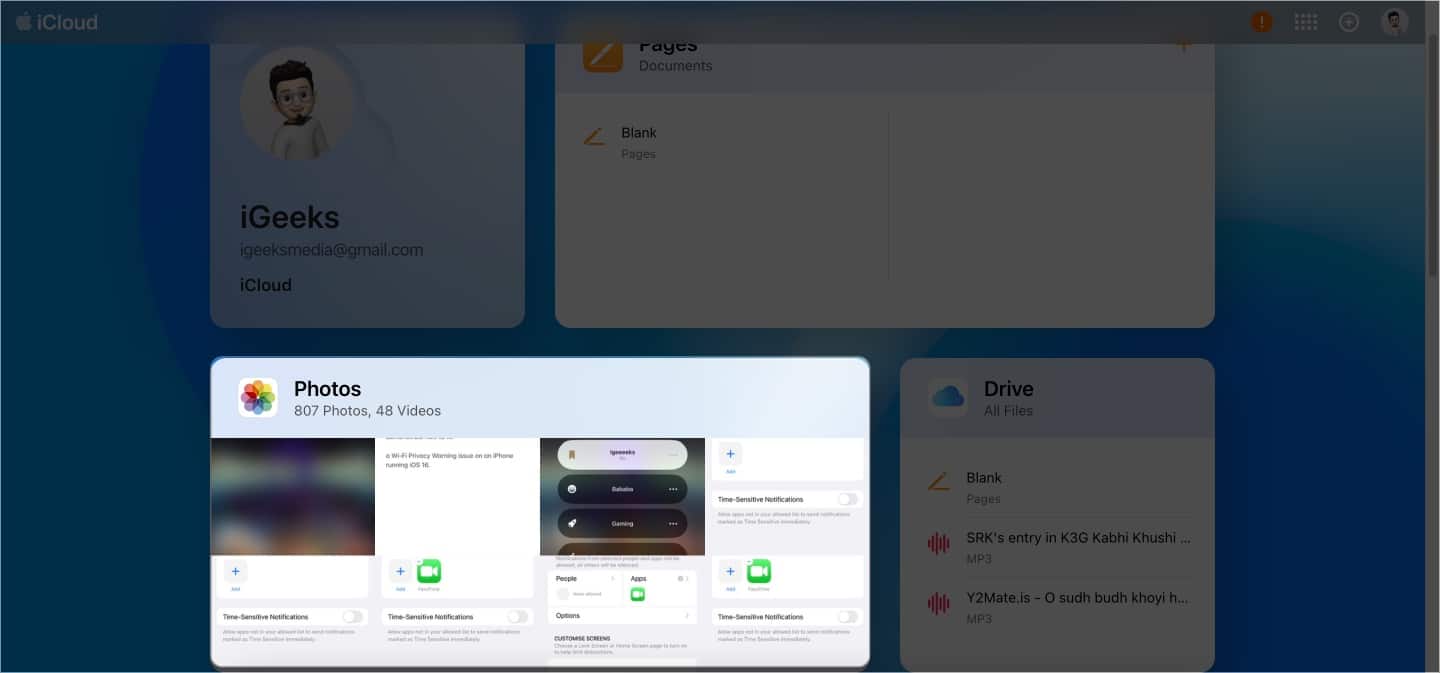The image size is (1440, 673).
Task: Click the Pages Documents subtitle
Action: 676,66
